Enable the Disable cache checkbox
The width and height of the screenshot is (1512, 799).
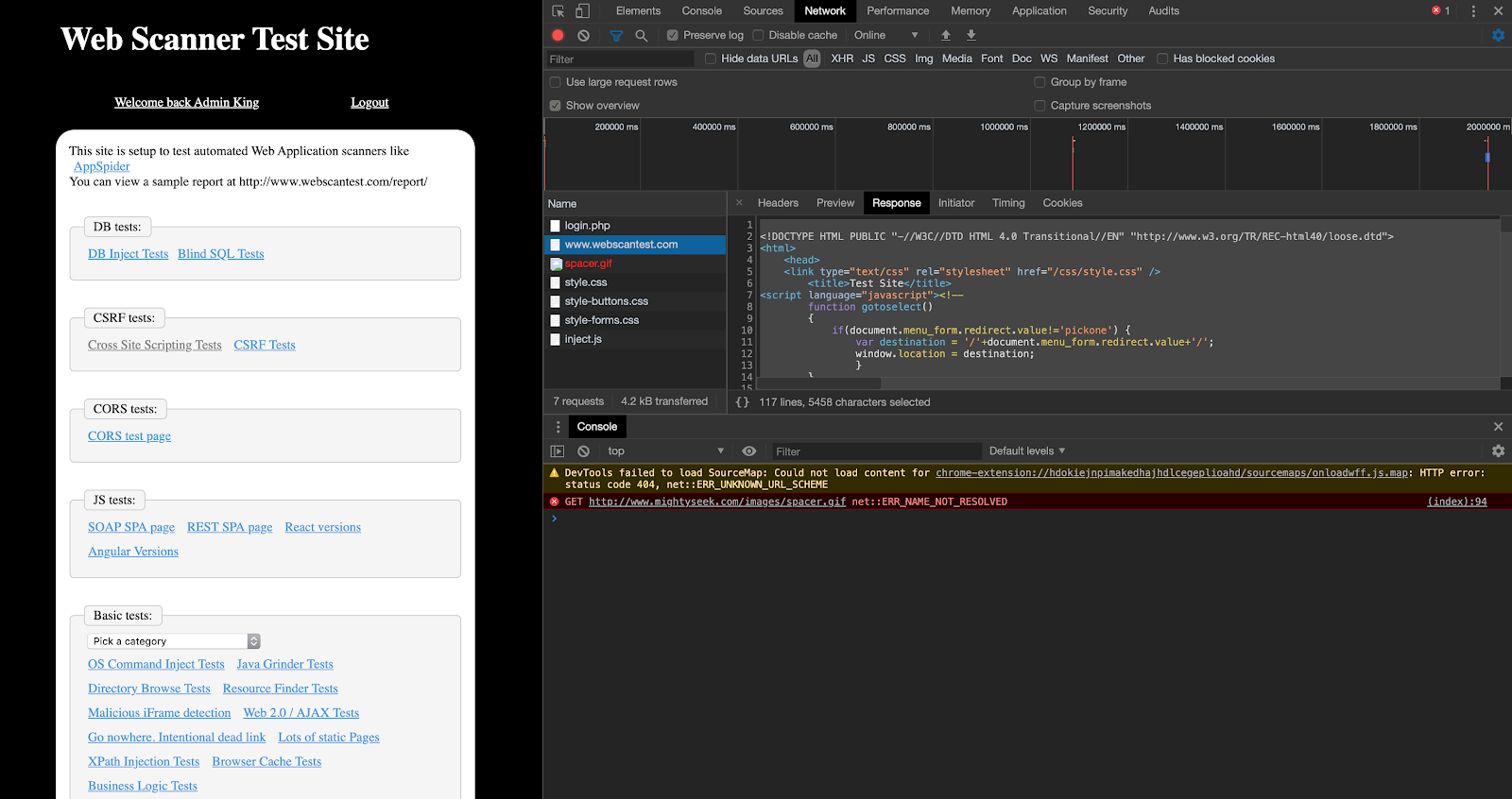(758, 35)
